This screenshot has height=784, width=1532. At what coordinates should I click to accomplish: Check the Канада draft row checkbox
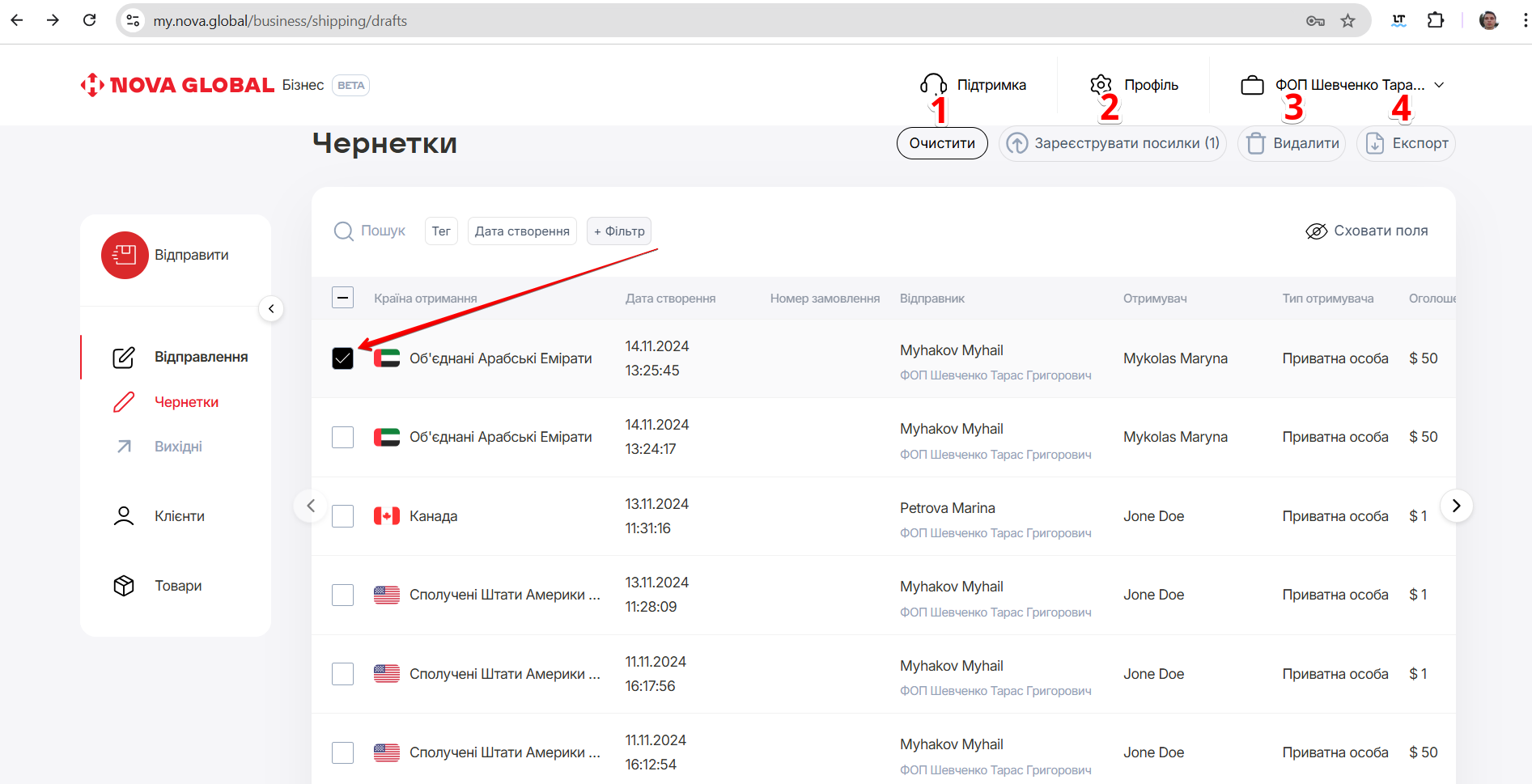coord(343,516)
